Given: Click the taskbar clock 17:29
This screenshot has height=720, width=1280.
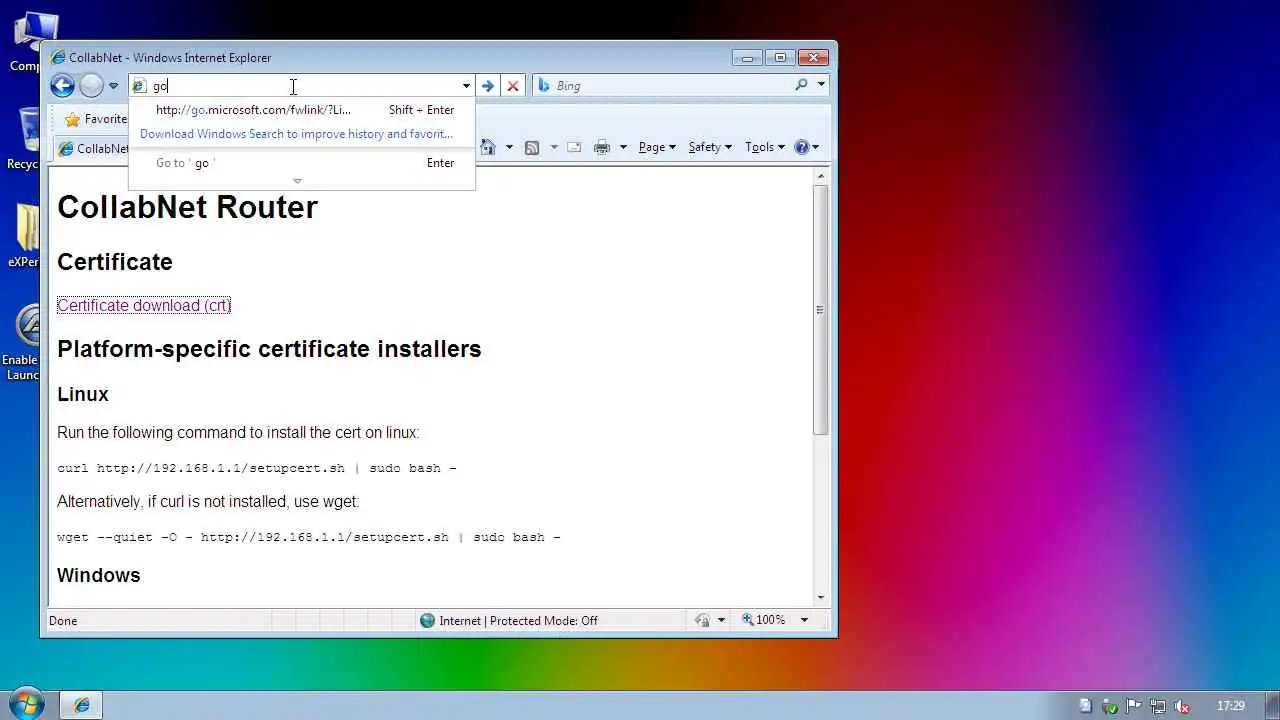Looking at the screenshot, I should [1231, 706].
